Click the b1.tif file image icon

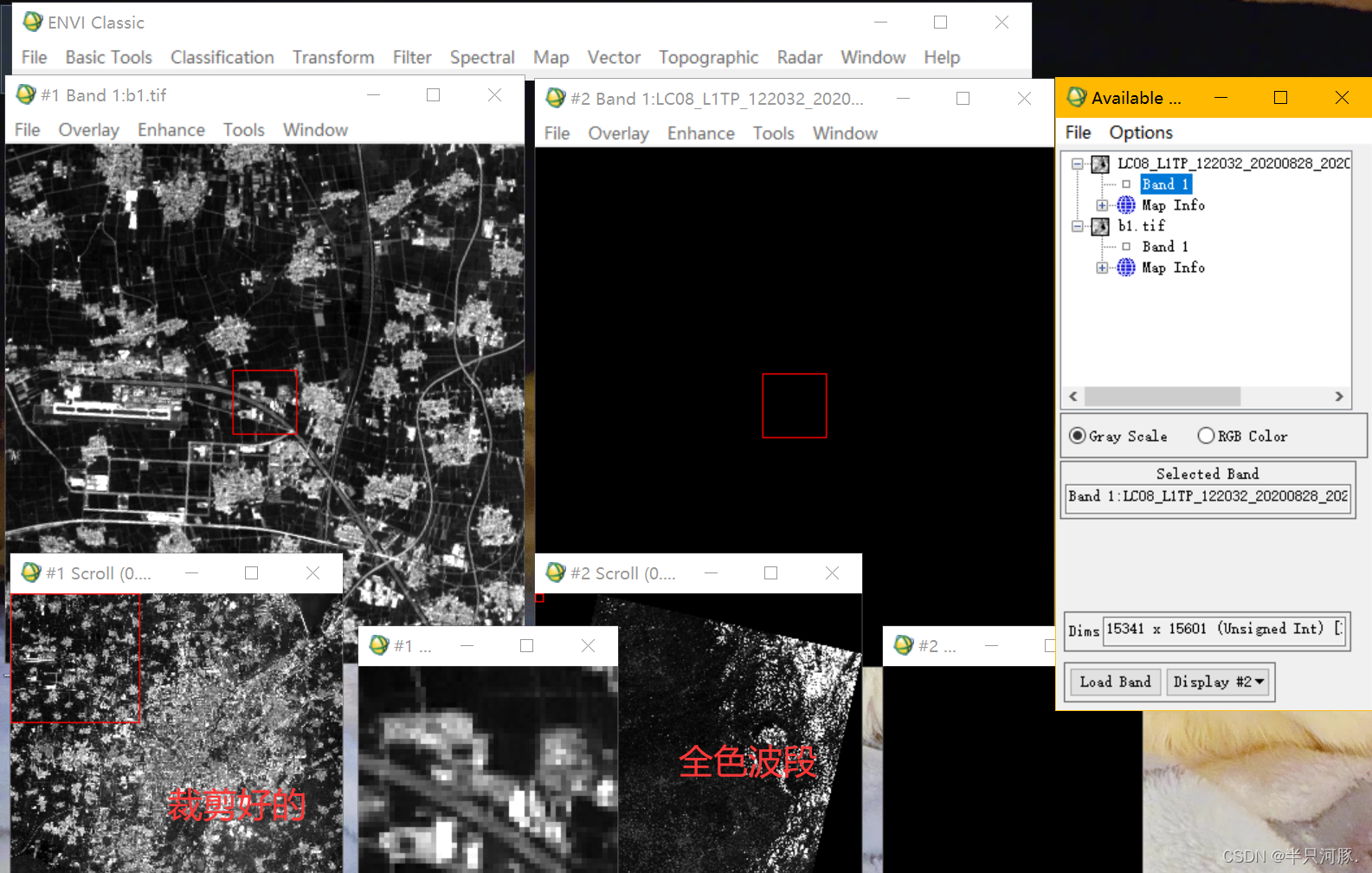[1100, 226]
